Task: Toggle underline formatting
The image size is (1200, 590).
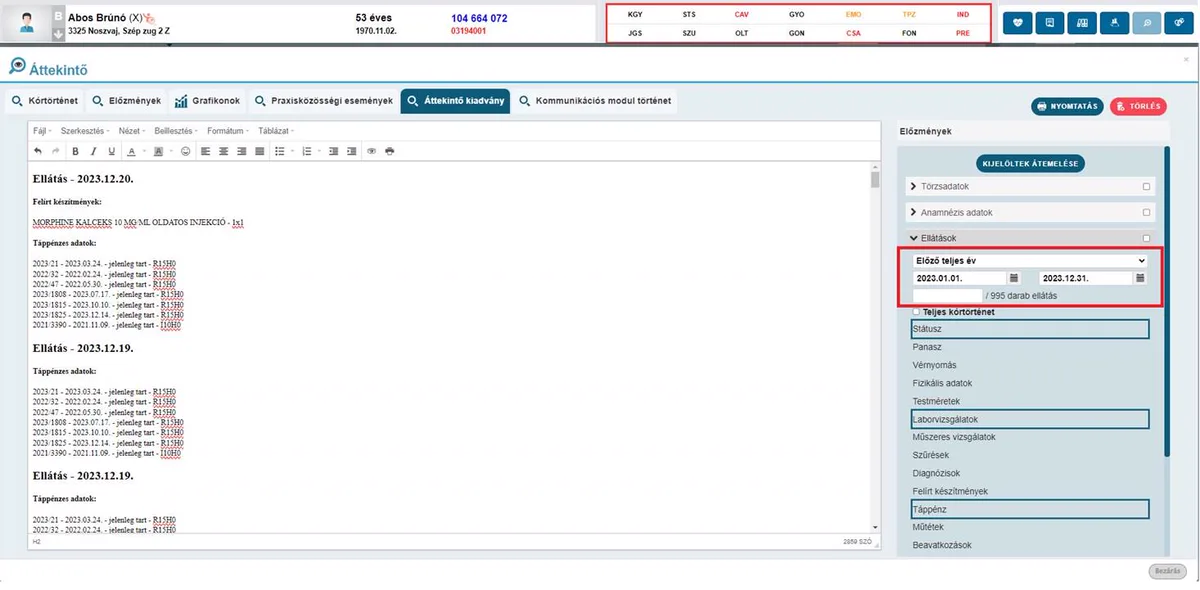Action: [x=111, y=151]
